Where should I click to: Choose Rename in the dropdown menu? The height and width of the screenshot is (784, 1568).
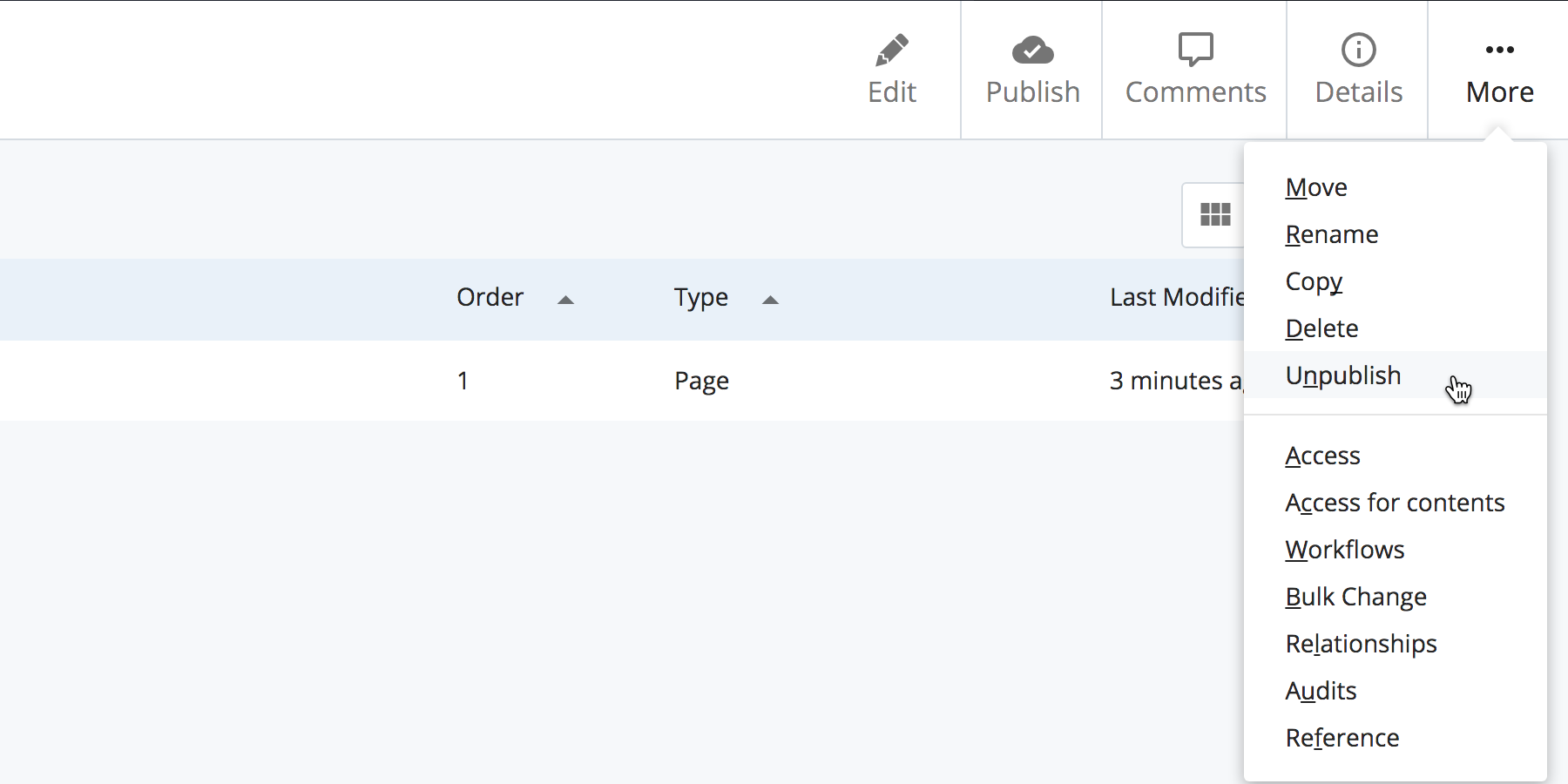pyautogui.click(x=1331, y=235)
